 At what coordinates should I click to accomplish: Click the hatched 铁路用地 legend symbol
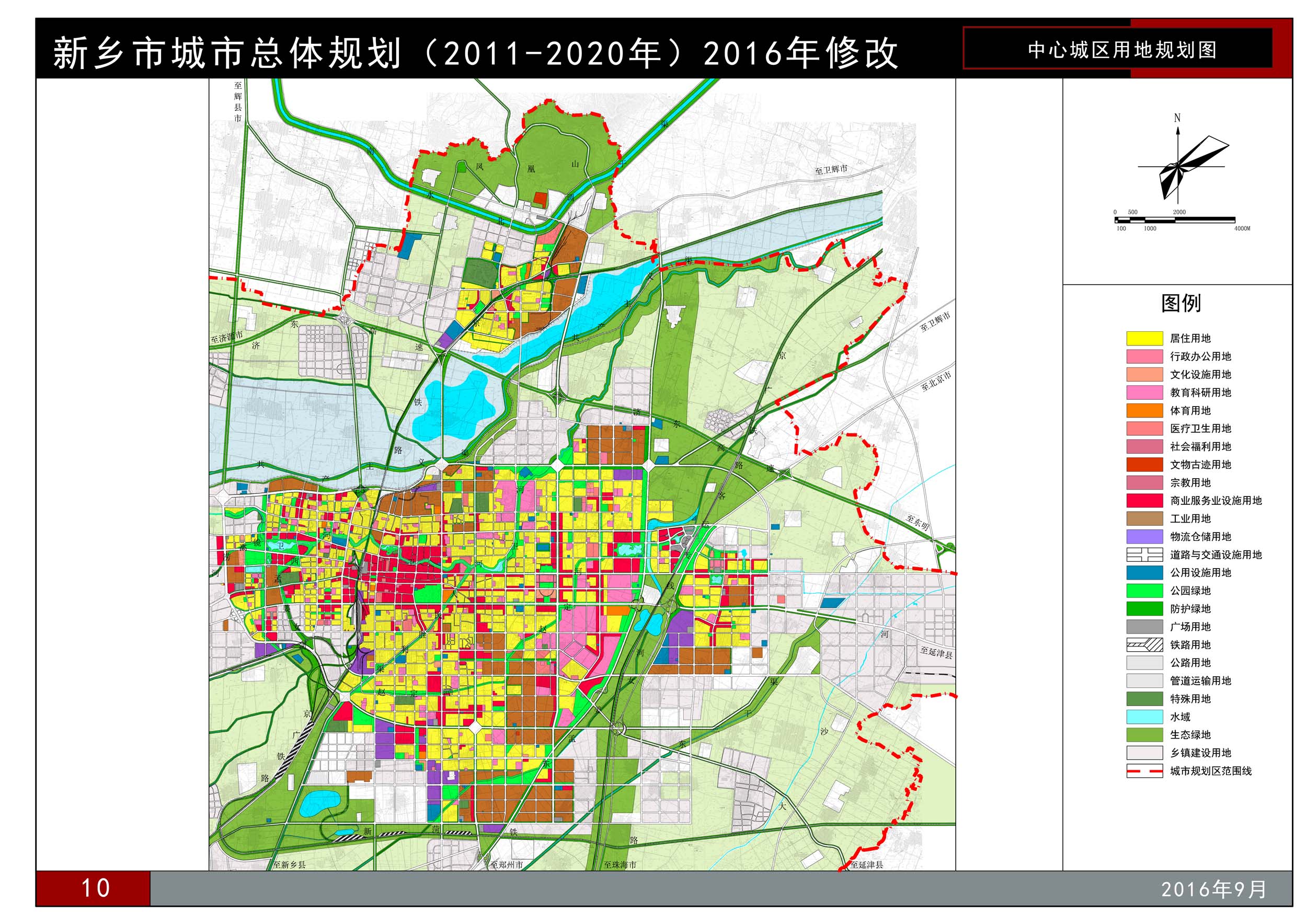[1144, 644]
